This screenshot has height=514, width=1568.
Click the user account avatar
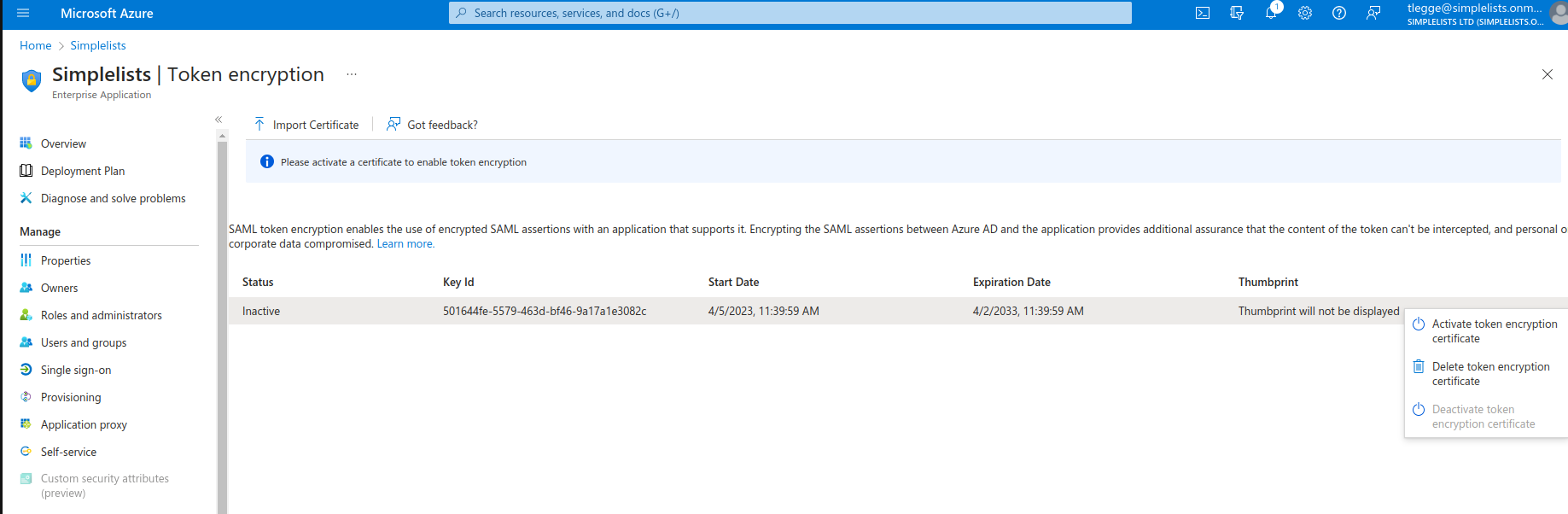pos(1559,14)
